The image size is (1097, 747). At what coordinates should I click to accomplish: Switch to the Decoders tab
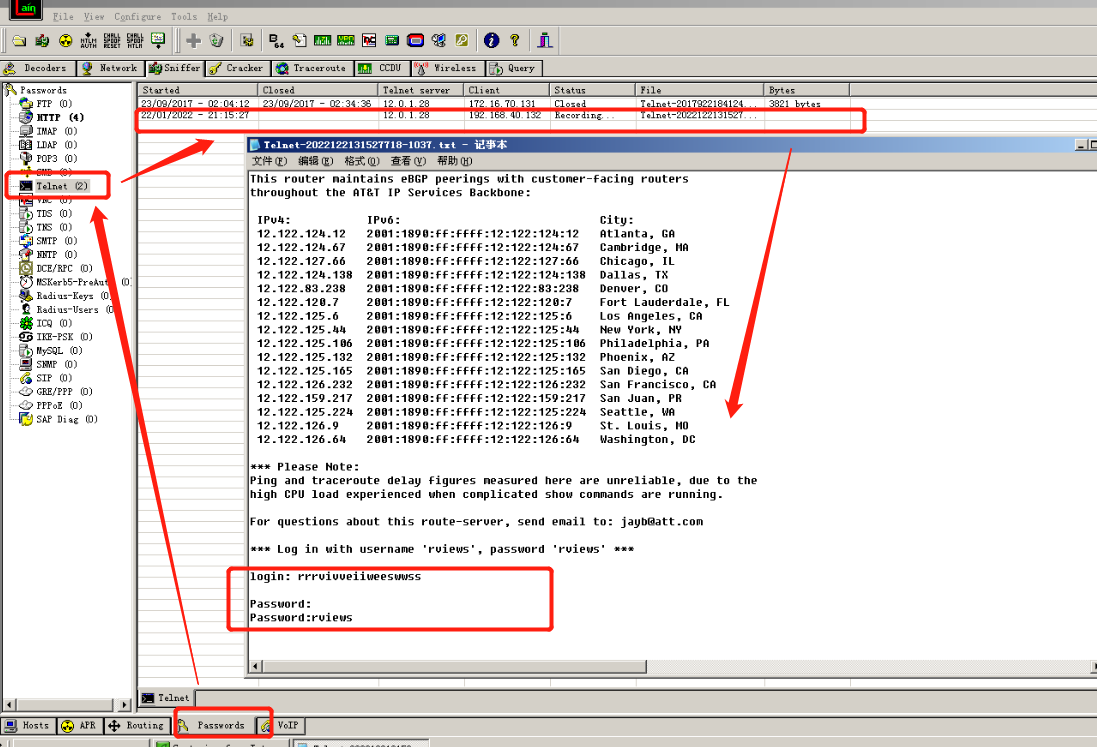pos(36,69)
